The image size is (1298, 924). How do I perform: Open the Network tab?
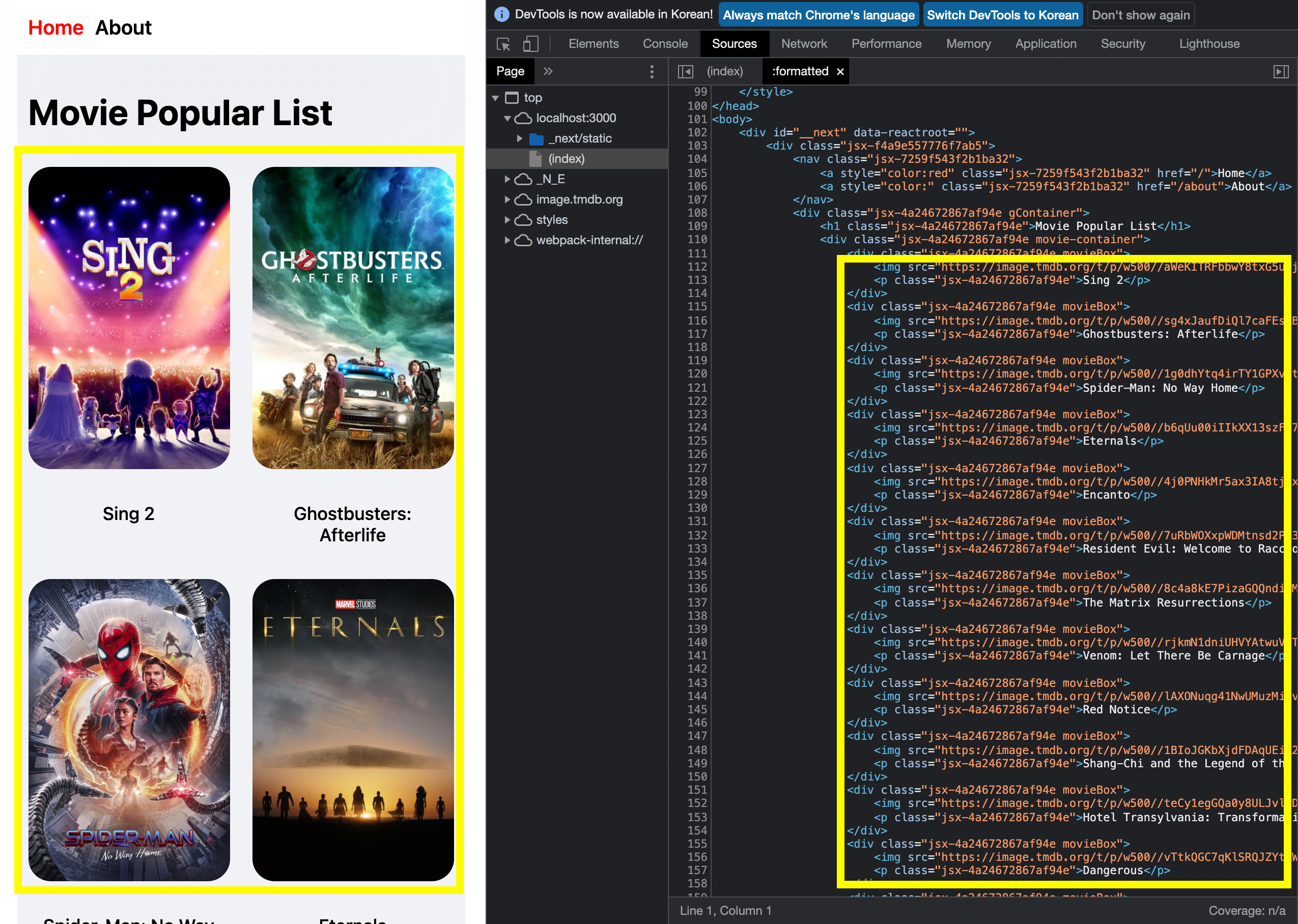pos(804,44)
